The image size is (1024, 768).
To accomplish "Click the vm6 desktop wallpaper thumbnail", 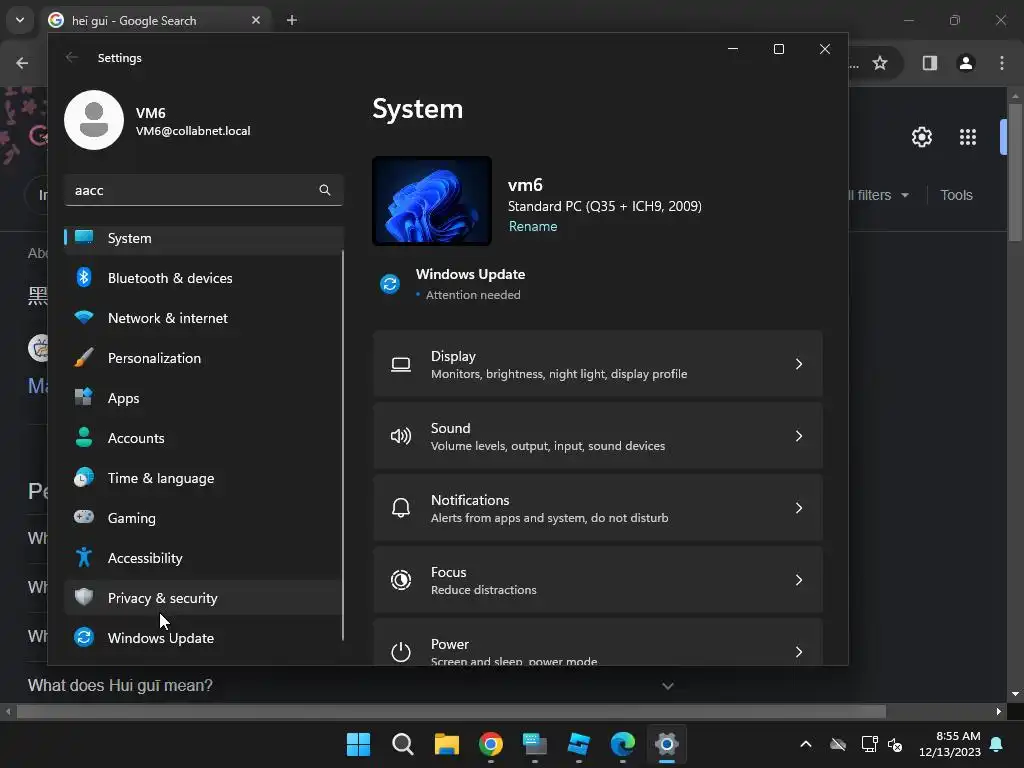I will coord(432,200).
